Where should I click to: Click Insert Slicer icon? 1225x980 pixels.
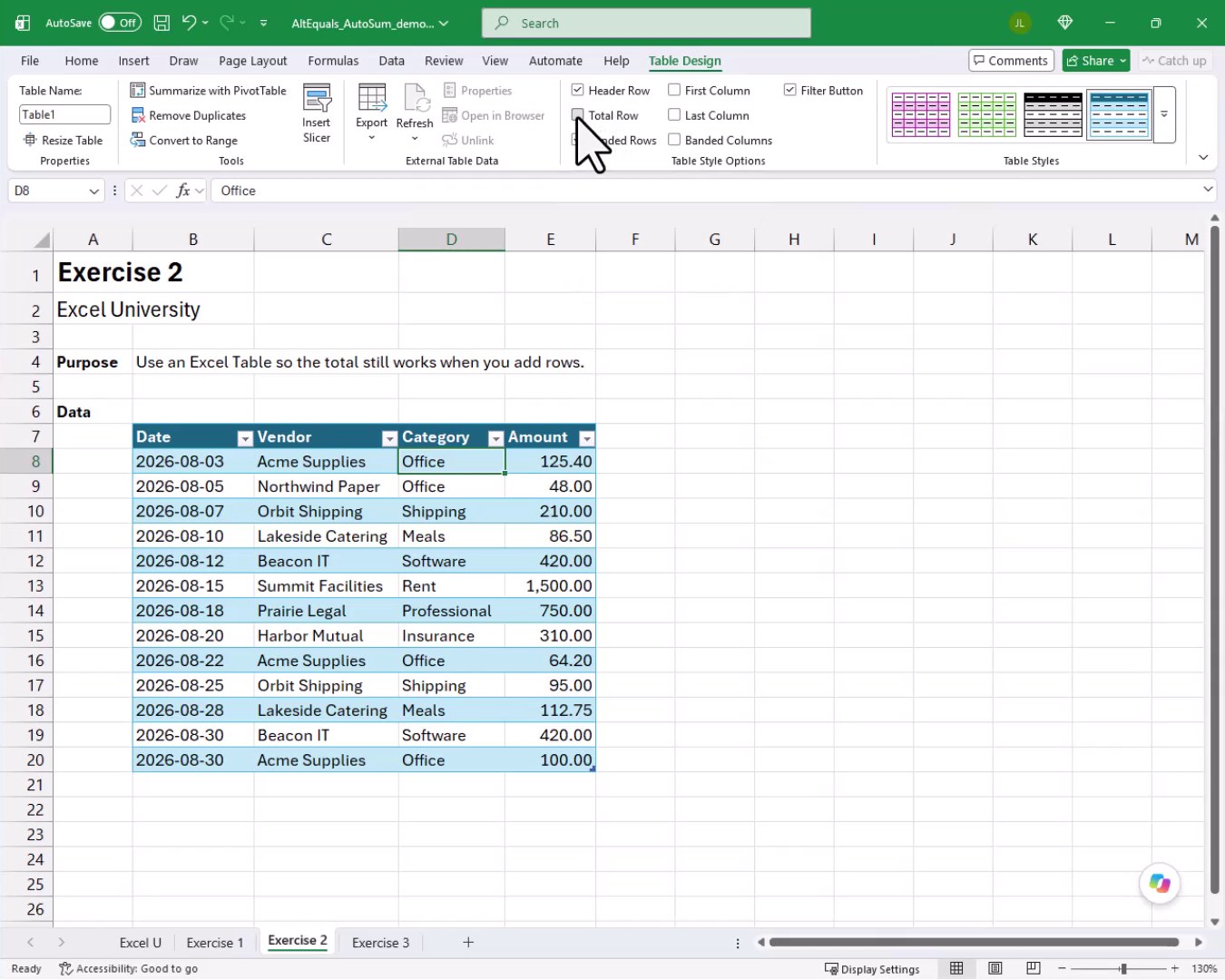point(317,113)
